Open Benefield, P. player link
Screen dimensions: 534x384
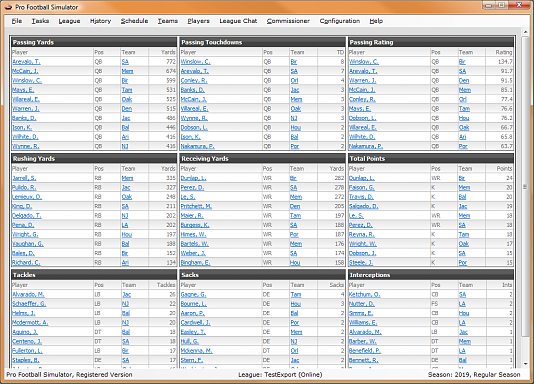coord(365,351)
